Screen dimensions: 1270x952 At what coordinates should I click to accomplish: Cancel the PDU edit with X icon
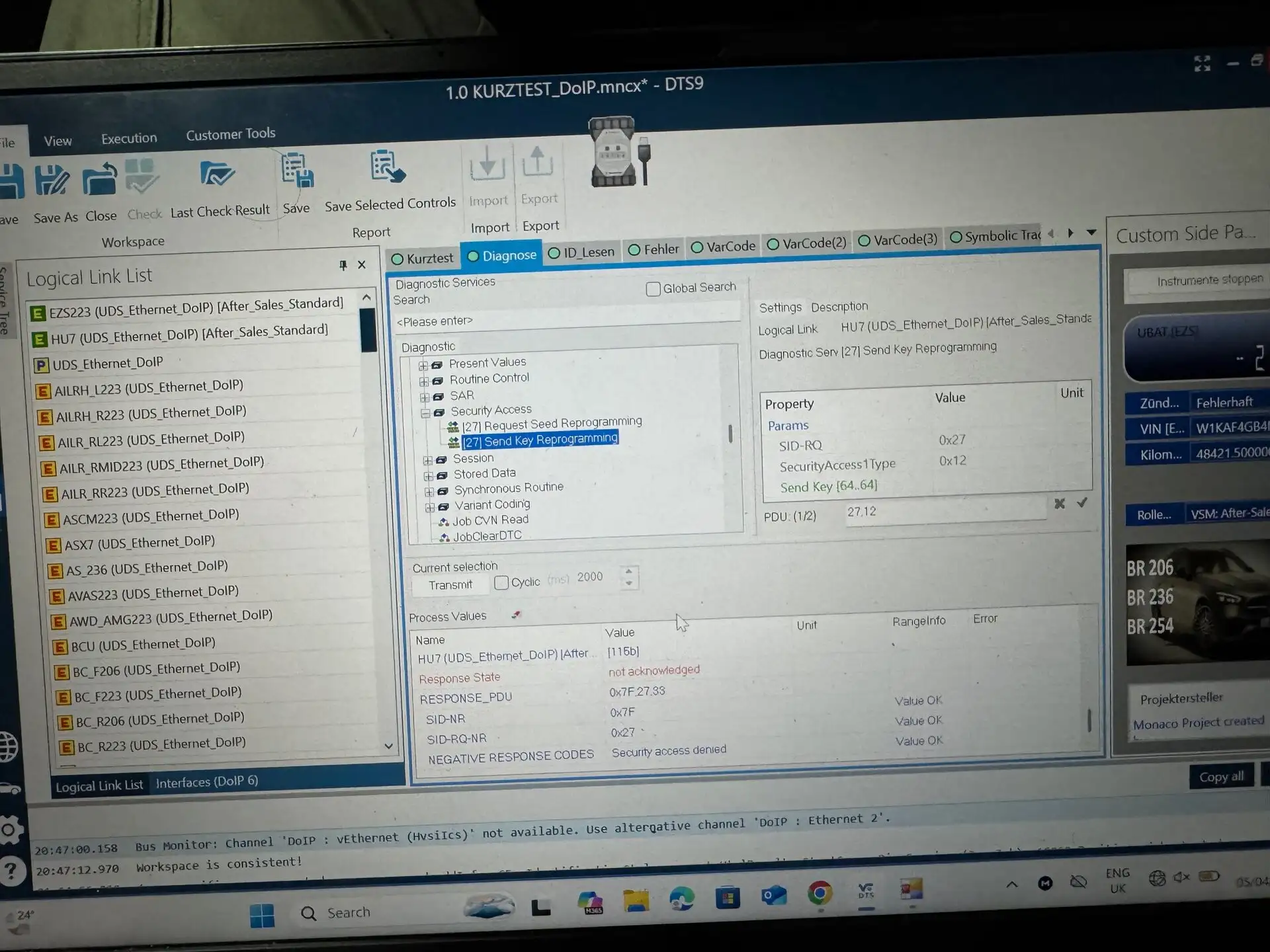1060,504
